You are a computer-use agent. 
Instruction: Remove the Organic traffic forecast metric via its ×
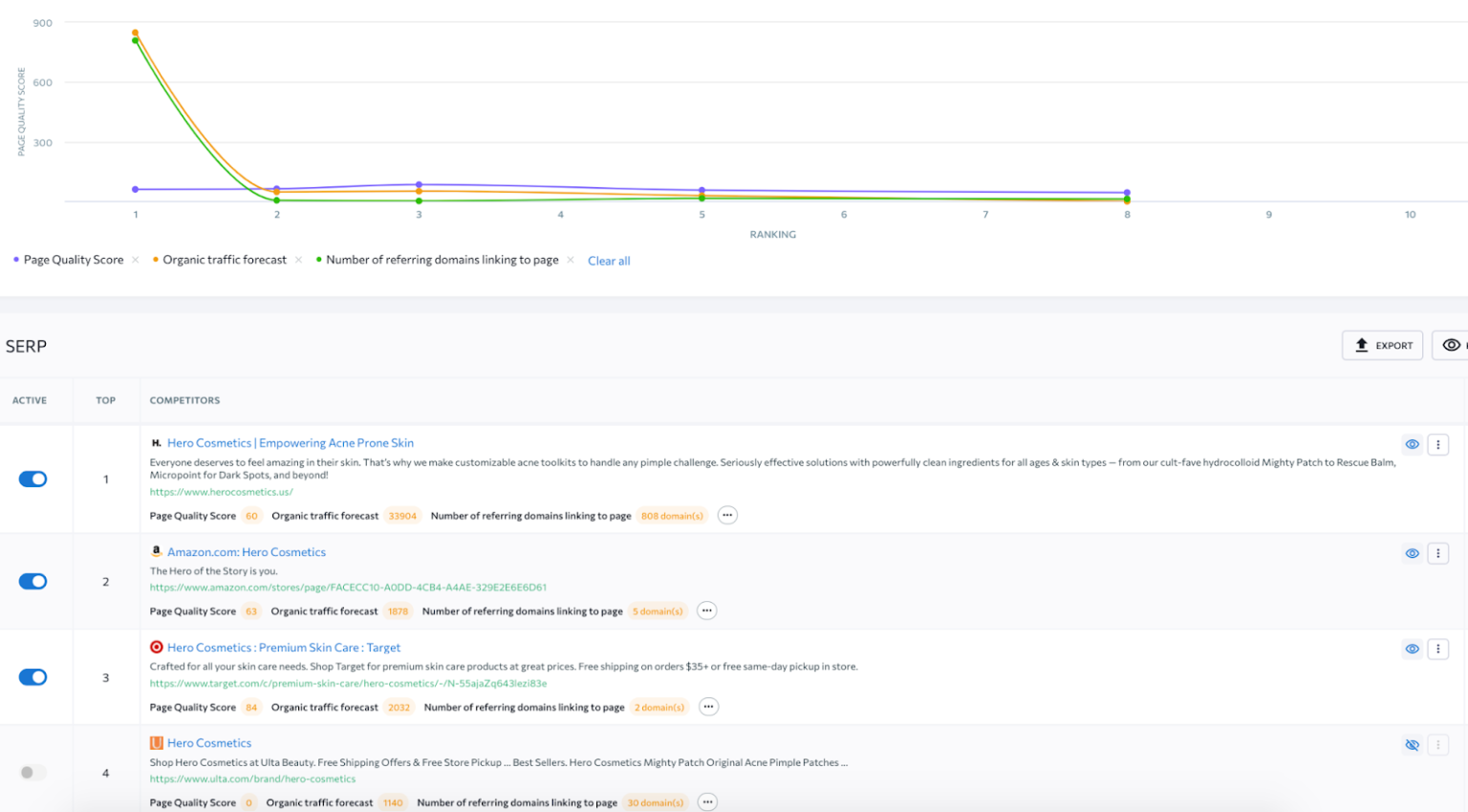299,259
